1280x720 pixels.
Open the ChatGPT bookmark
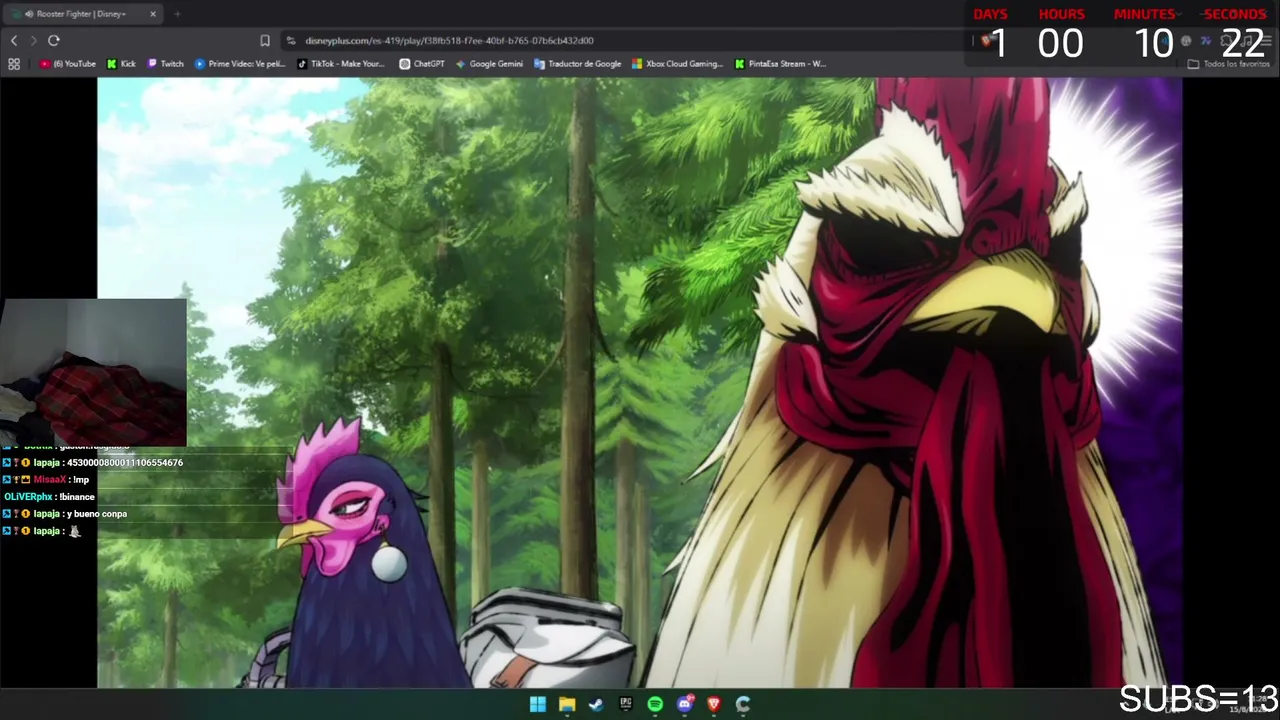tap(422, 64)
